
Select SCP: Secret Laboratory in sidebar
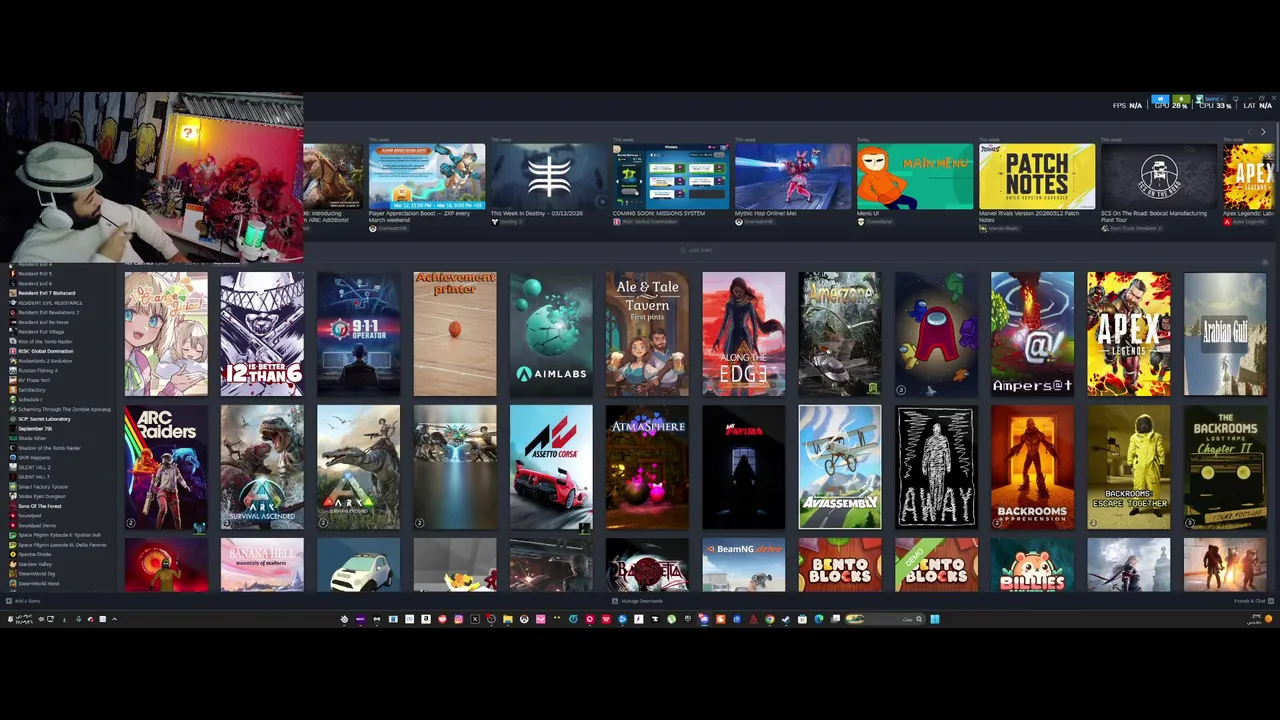click(44, 419)
